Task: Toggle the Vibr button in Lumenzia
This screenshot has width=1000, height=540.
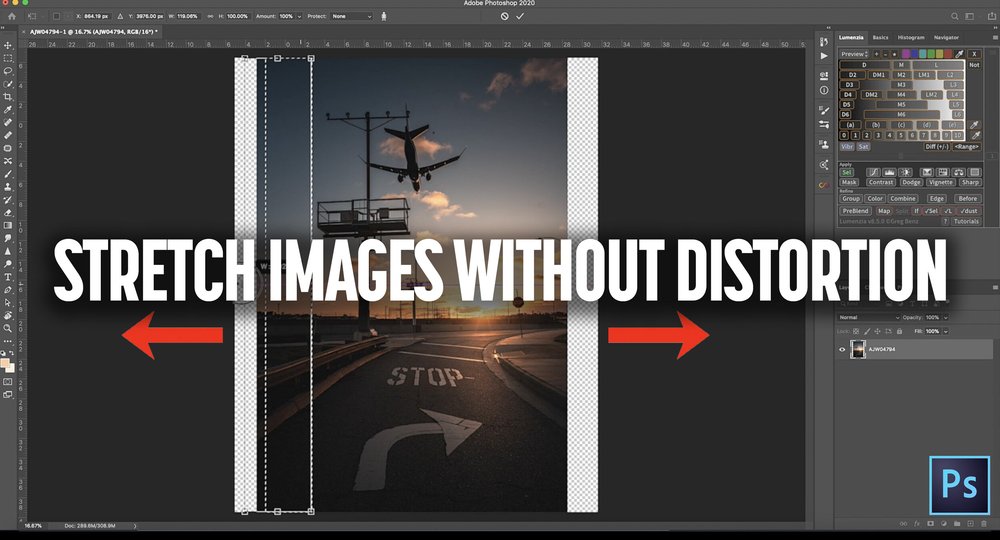Action: [846, 147]
